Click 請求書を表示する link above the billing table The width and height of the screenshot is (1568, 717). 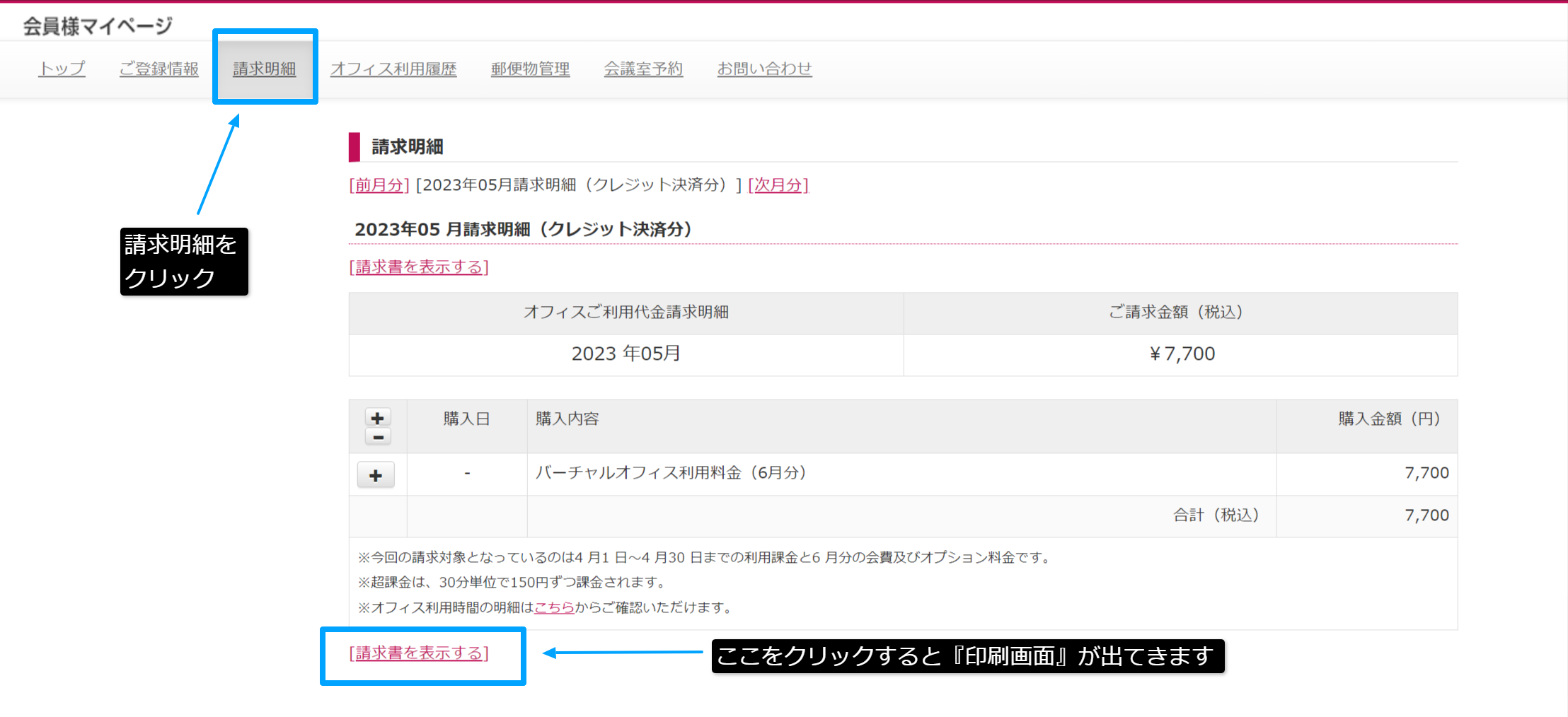pyautogui.click(x=419, y=267)
